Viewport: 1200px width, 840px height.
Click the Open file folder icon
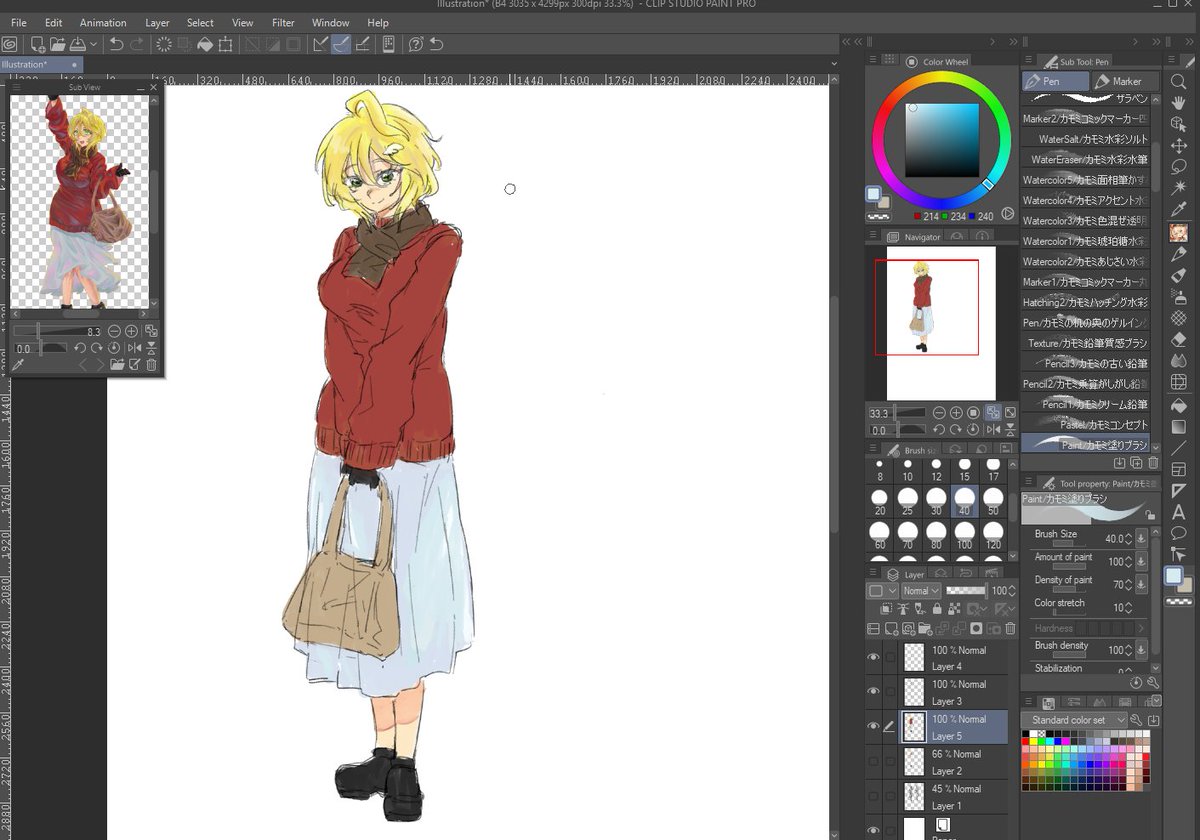tap(58, 44)
